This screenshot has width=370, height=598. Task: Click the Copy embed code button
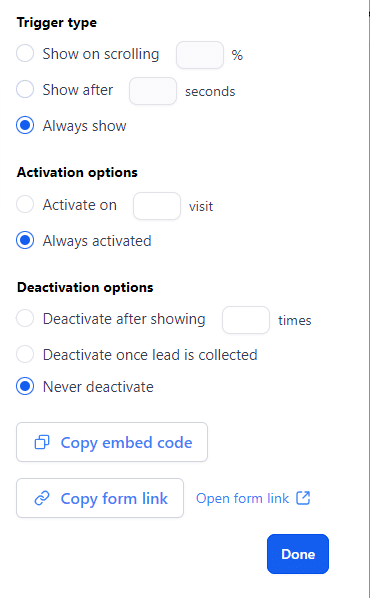112,442
